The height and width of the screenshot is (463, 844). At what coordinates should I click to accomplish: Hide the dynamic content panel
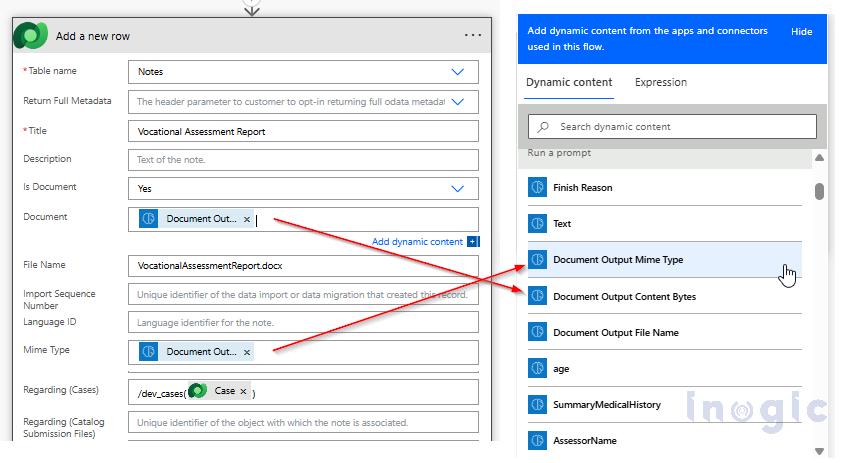(801, 32)
